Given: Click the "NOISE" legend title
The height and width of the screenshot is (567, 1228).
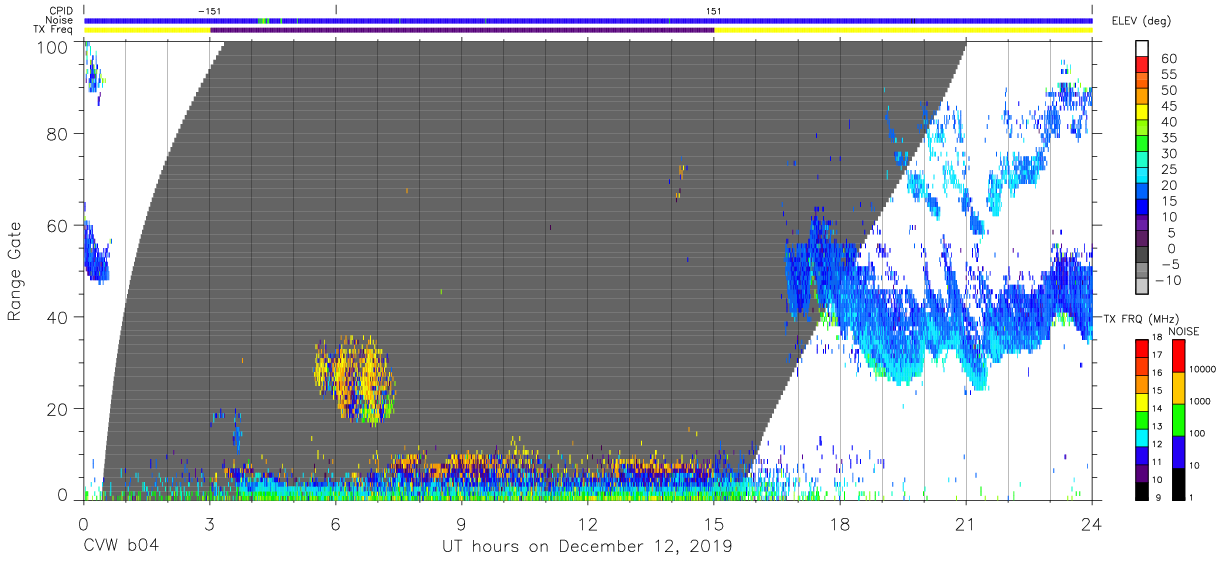Looking at the screenshot, I should (1186, 330).
